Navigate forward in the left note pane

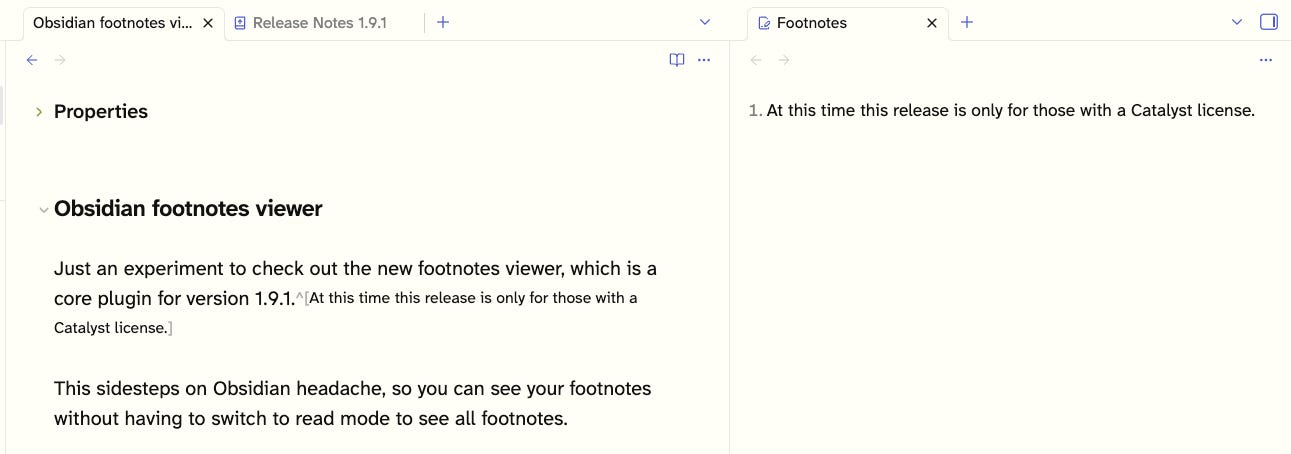tap(60, 60)
